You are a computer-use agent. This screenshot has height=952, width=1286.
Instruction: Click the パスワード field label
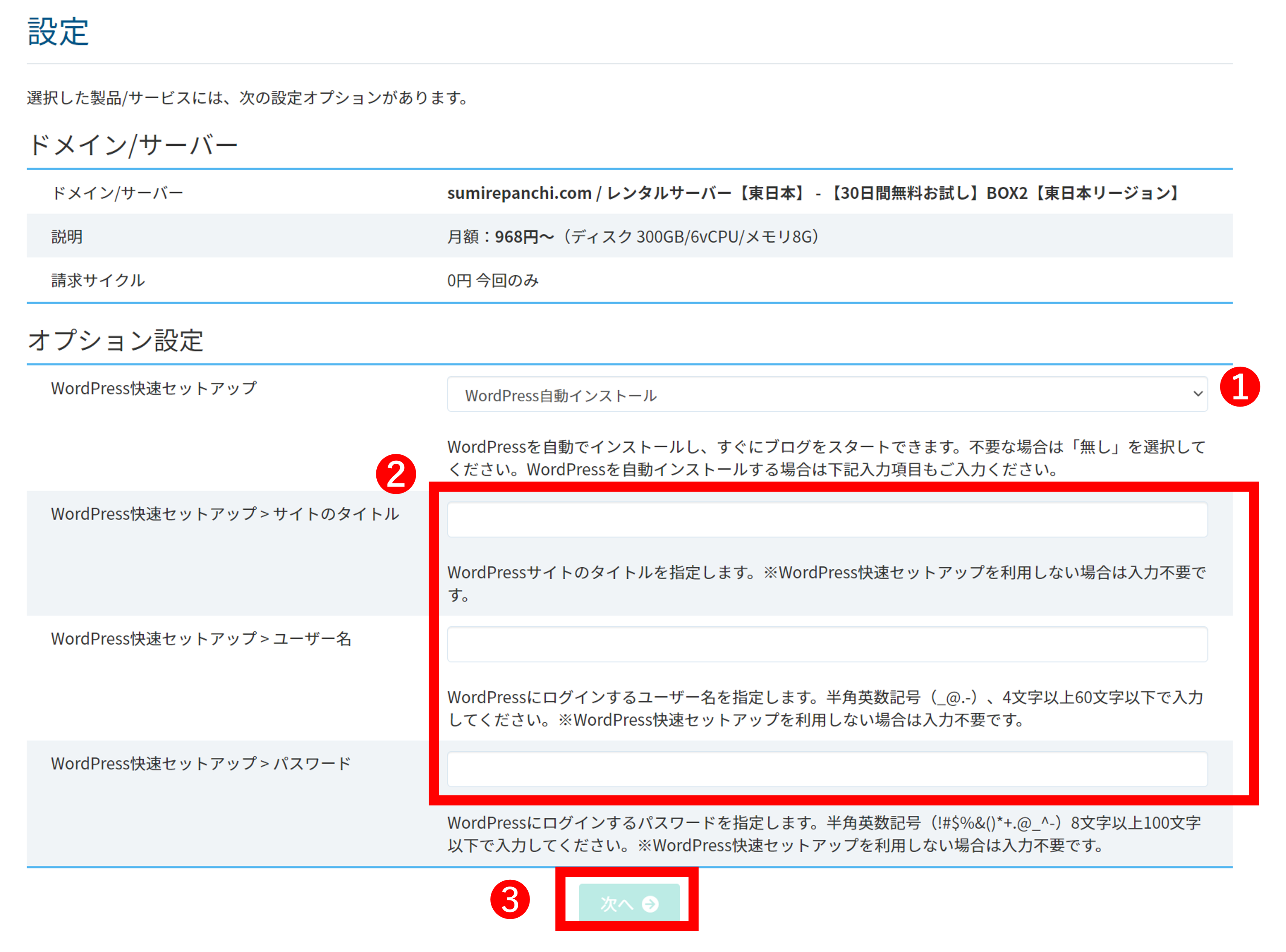(201, 763)
